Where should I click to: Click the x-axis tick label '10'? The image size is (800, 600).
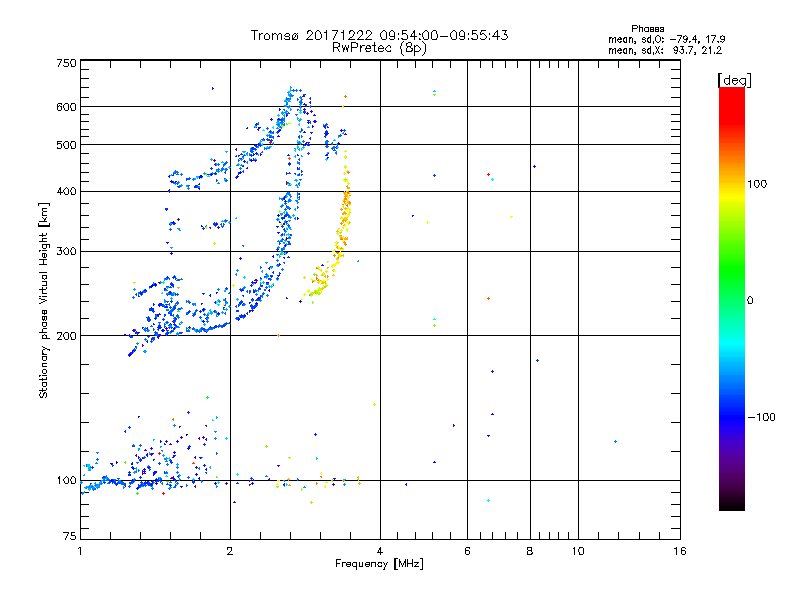[x=578, y=551]
